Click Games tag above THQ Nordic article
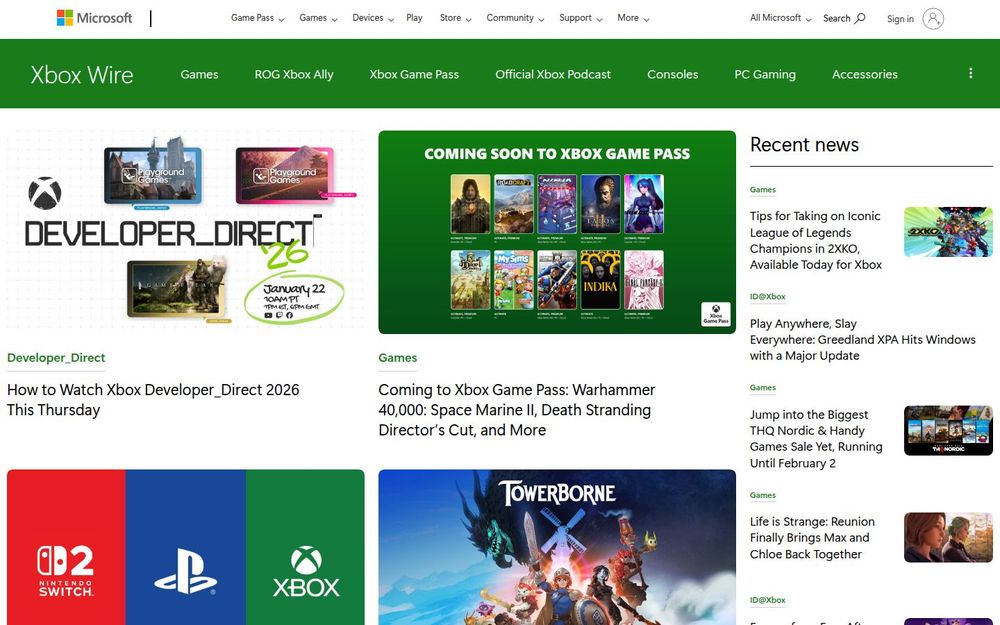1000x625 pixels. tap(762, 388)
